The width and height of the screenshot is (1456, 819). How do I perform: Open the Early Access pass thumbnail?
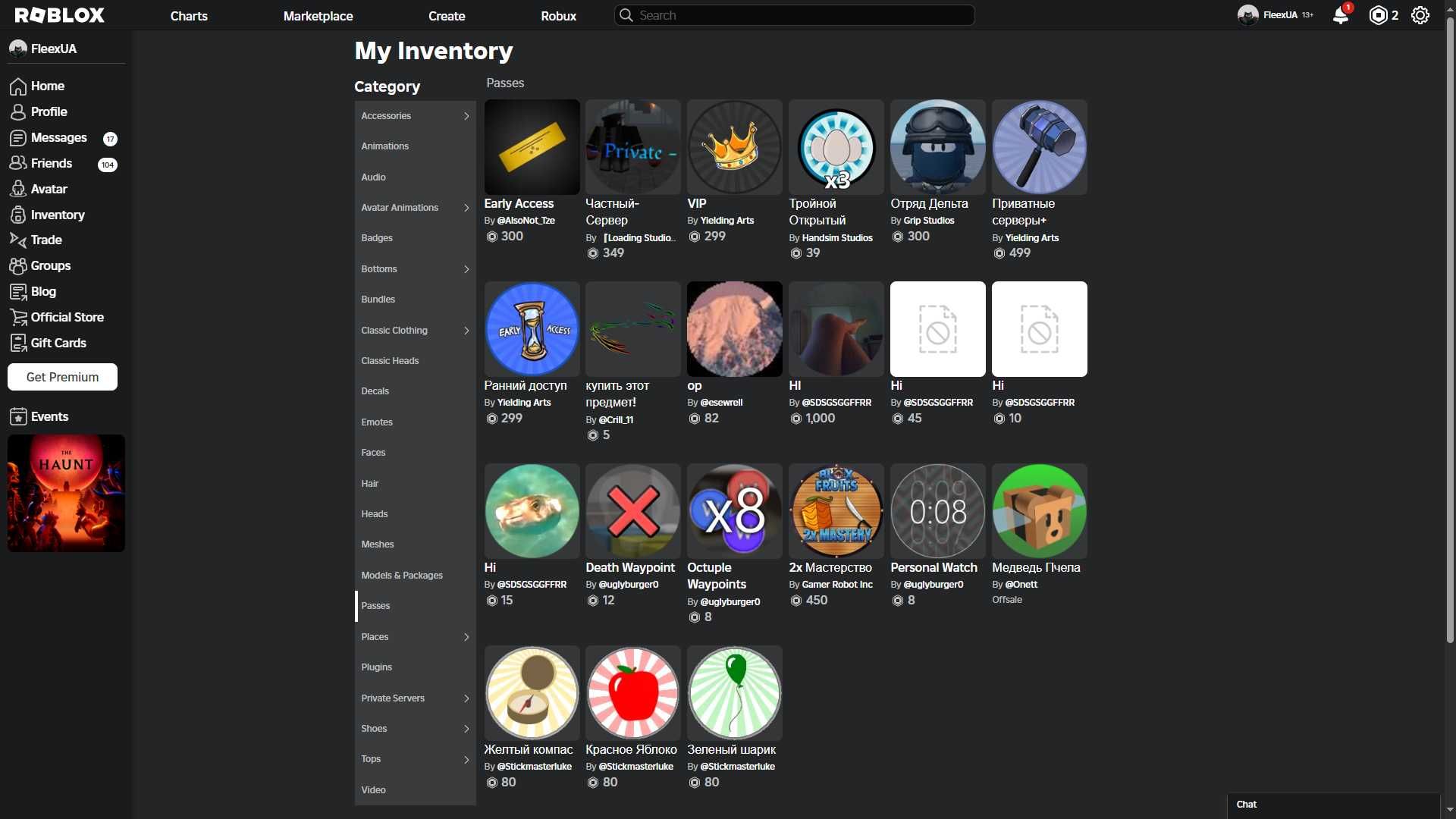[x=532, y=147]
